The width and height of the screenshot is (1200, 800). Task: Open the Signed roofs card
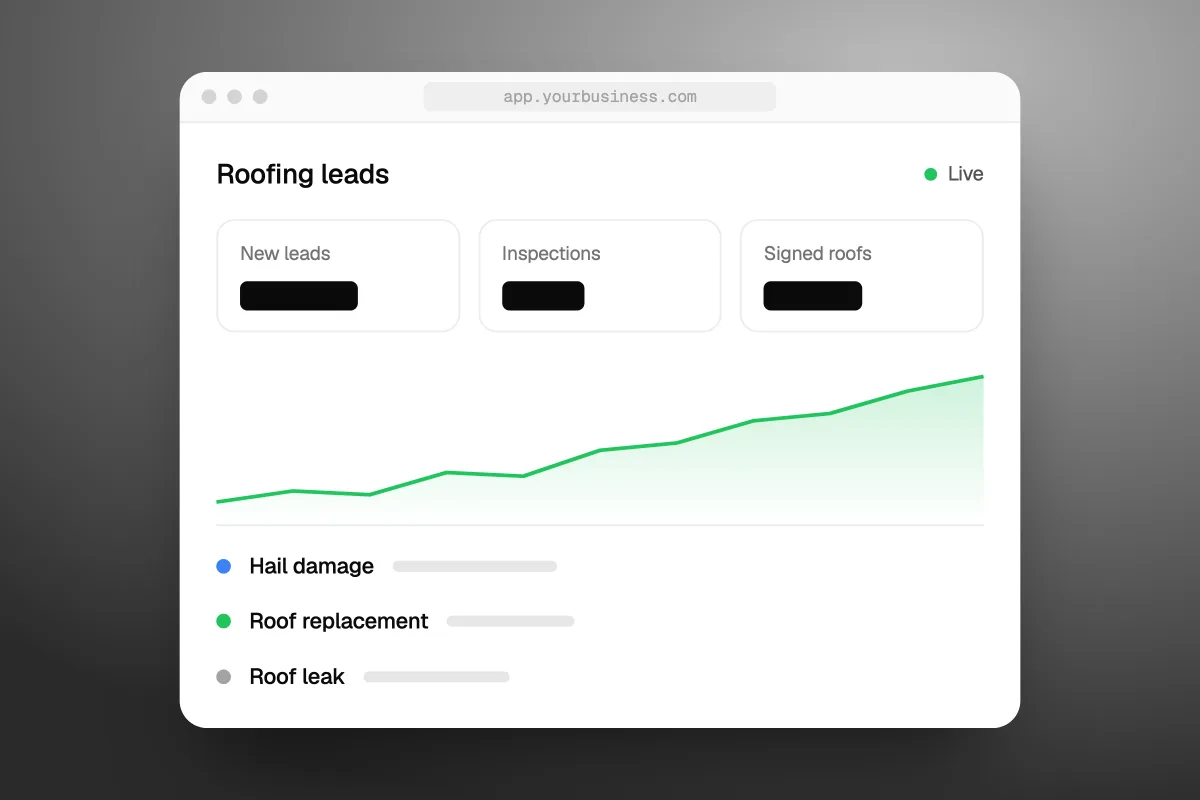pyautogui.click(x=862, y=276)
